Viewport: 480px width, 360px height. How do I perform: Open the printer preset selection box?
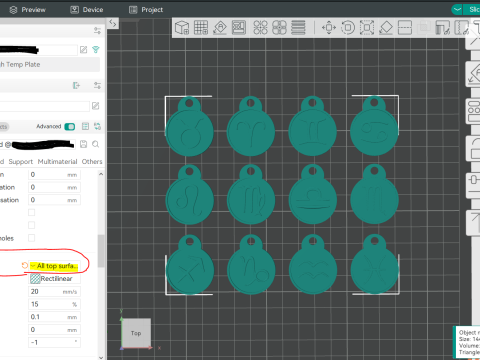(x=38, y=50)
